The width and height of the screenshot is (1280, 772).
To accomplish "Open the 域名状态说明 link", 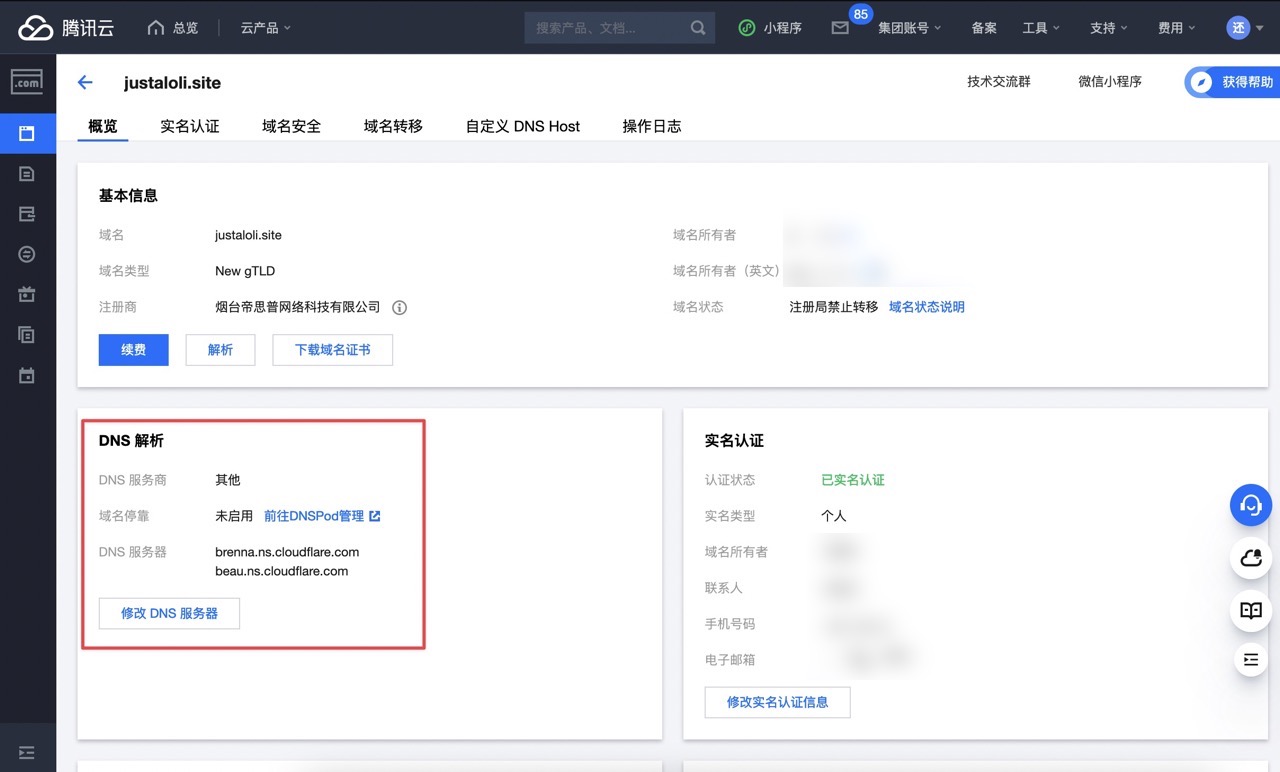I will click(x=927, y=307).
